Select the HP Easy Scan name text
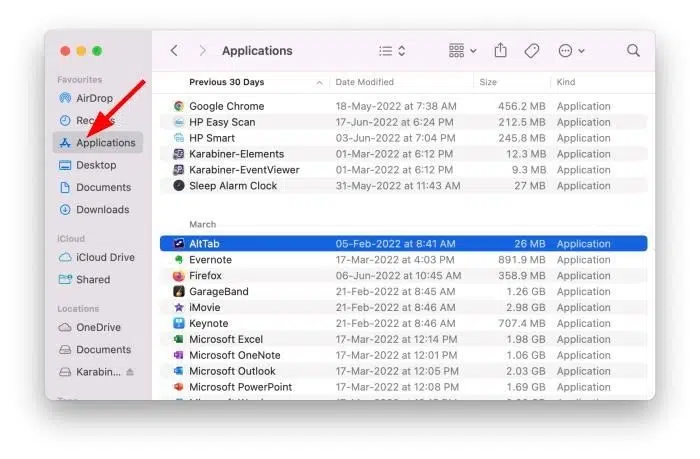 [x=222, y=122]
